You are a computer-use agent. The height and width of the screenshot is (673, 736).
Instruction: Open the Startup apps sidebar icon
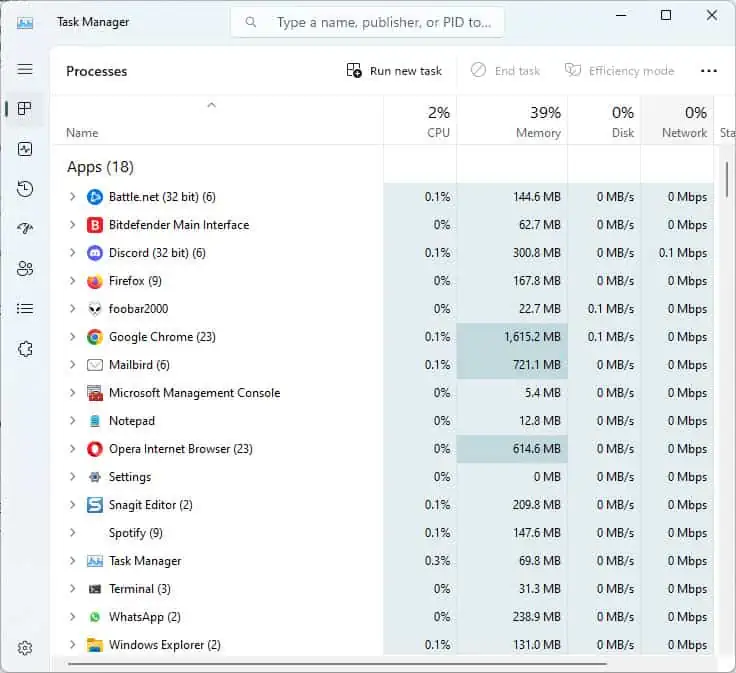25,229
